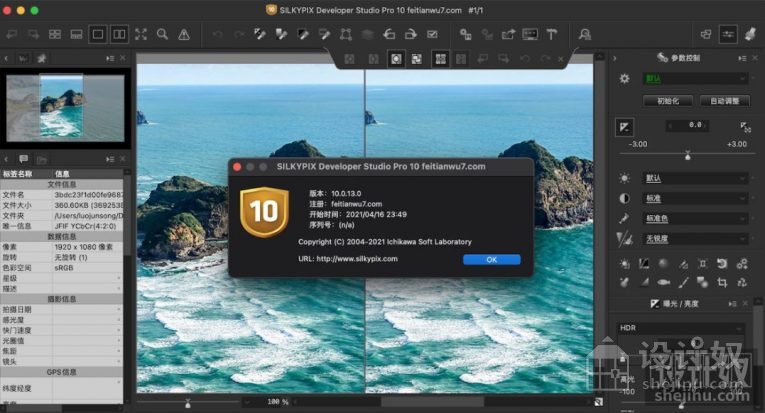Viewport: 765px width, 413px height.
Task: Open the fish-shaped lens correction icon
Action: pyautogui.click(x=664, y=282)
